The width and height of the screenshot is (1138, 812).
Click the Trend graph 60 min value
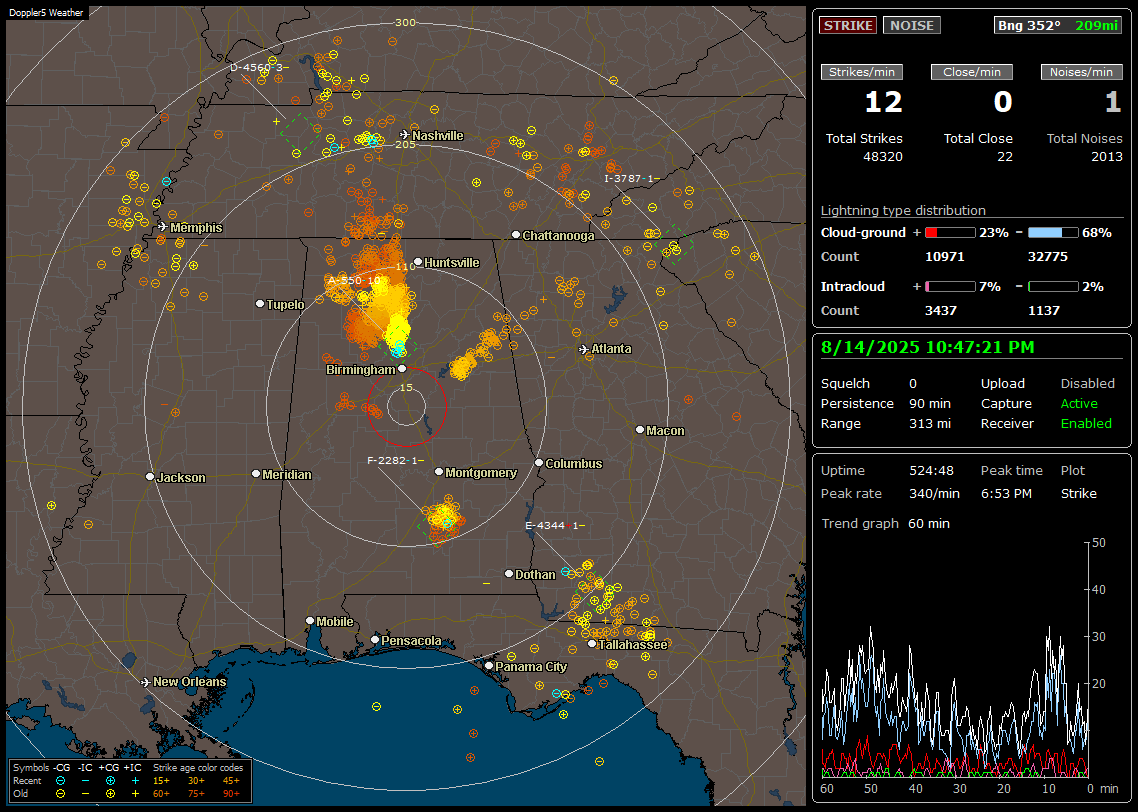pyautogui.click(x=928, y=524)
